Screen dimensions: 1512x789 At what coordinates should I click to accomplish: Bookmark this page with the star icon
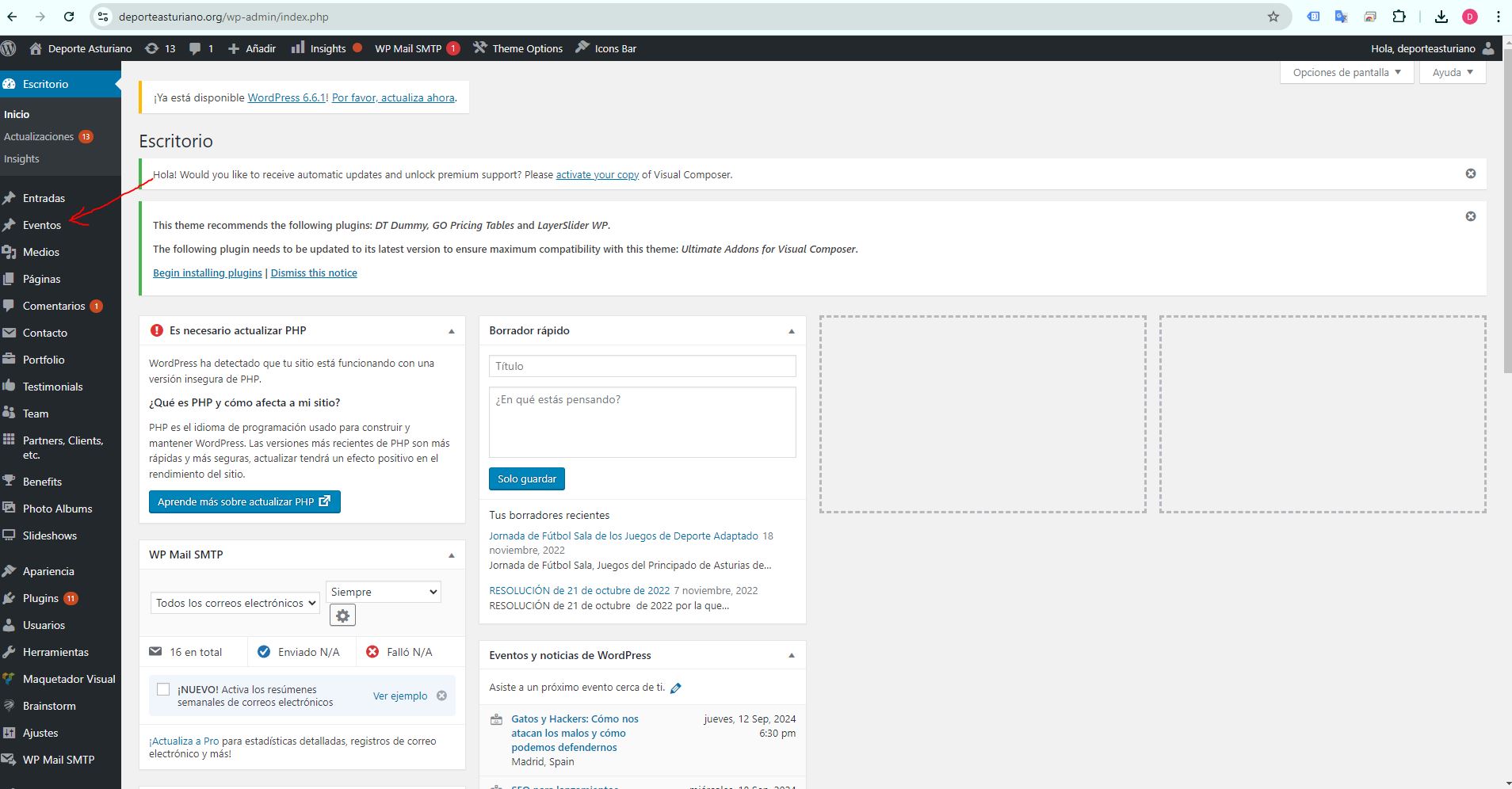[1273, 17]
